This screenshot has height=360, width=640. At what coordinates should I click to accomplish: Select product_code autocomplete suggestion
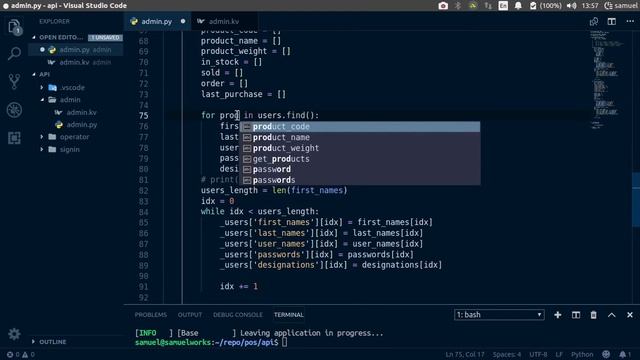pos(360,127)
